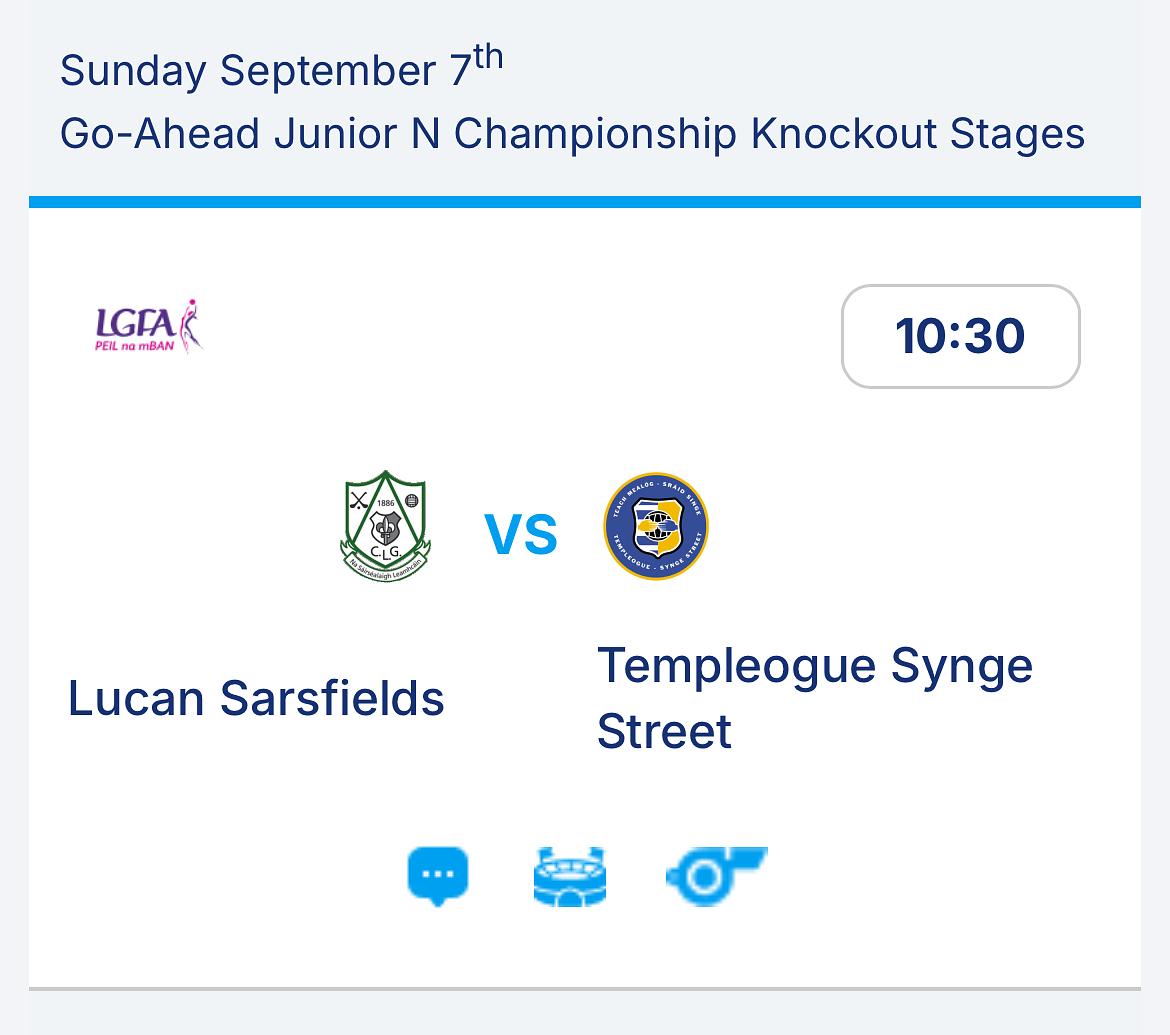Select Go-Ahead Junior N Championship Knockout Stages title
The width and height of the screenshot is (1170, 1035).
572,134
